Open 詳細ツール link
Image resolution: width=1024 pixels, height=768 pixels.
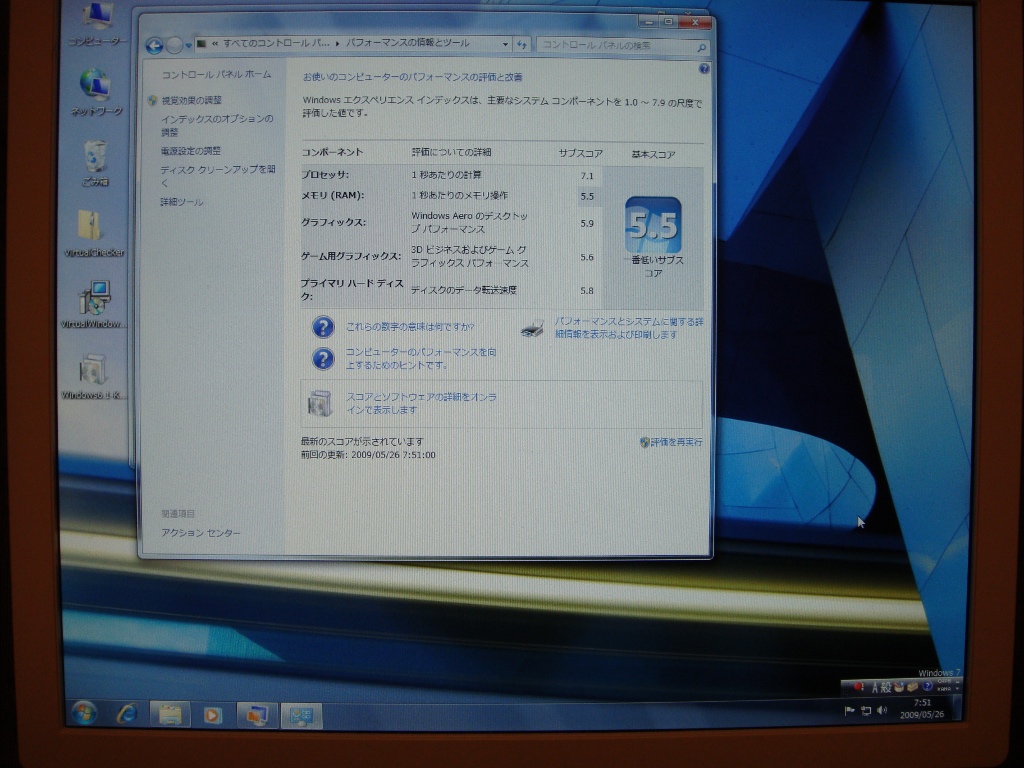tap(182, 202)
